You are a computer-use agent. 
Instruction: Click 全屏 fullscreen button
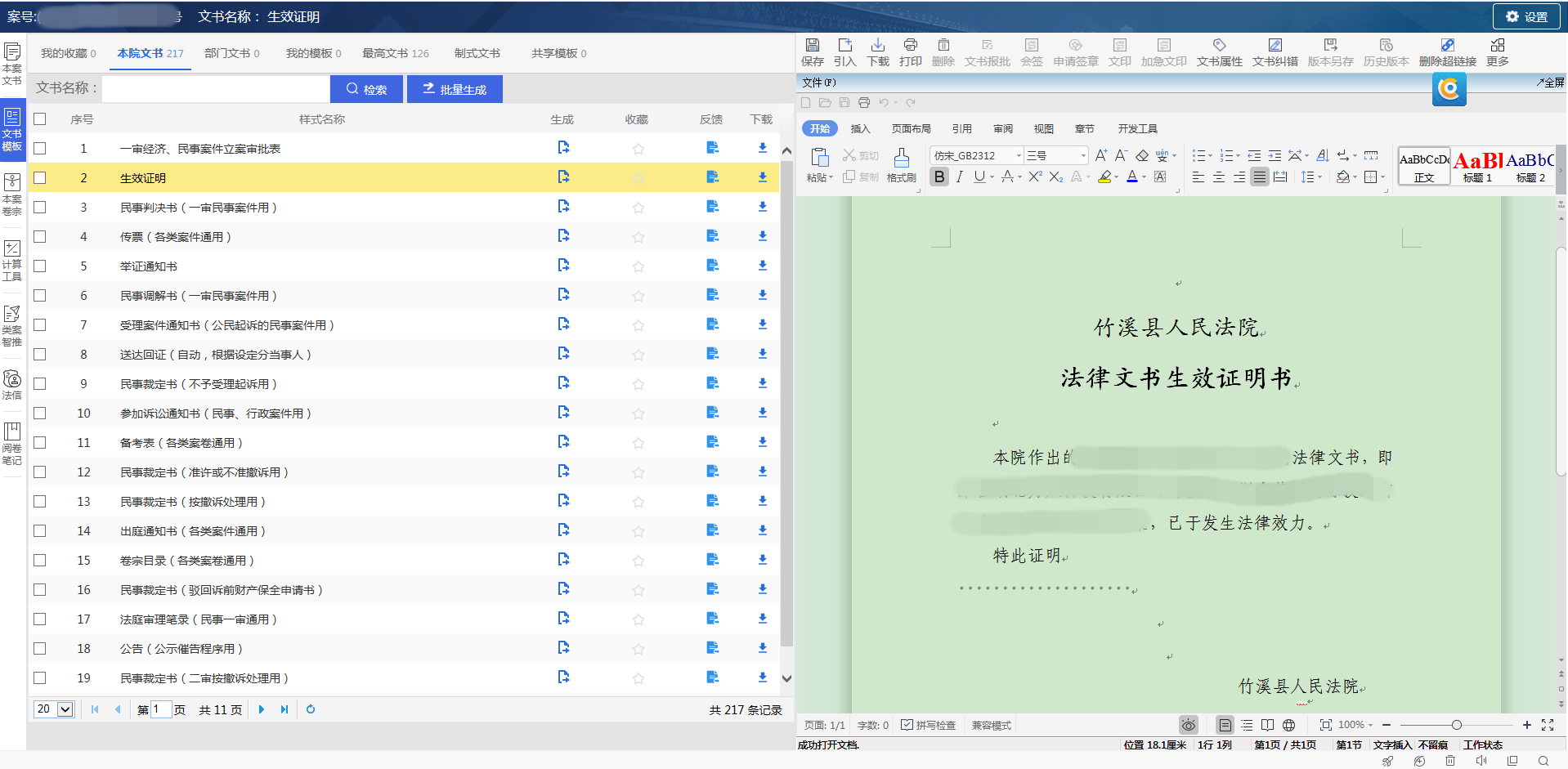tap(1550, 83)
